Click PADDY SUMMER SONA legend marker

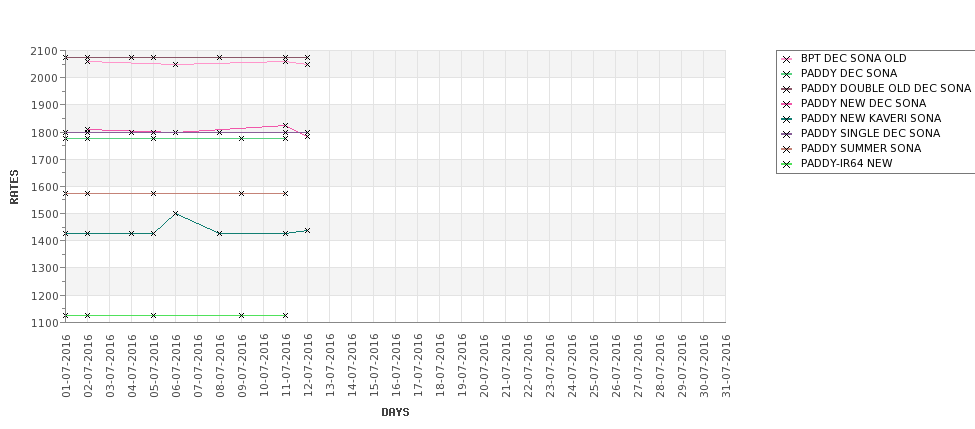point(787,149)
